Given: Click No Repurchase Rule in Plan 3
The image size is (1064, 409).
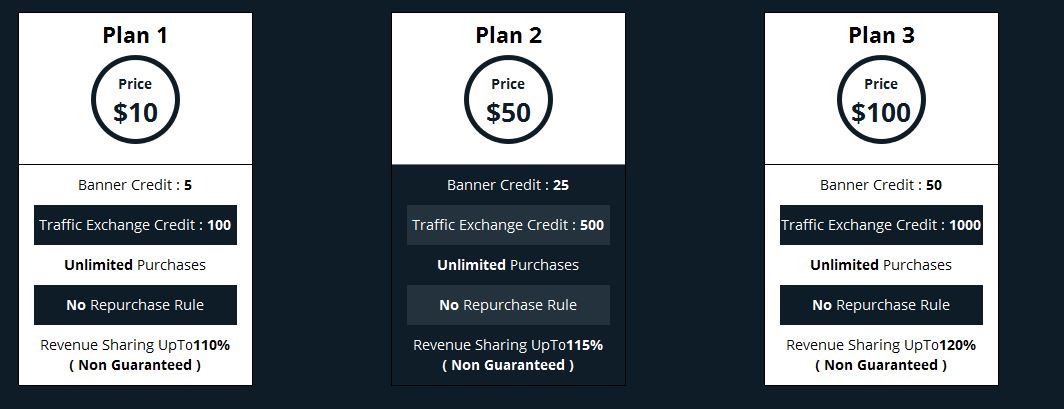Looking at the screenshot, I should pos(881,305).
